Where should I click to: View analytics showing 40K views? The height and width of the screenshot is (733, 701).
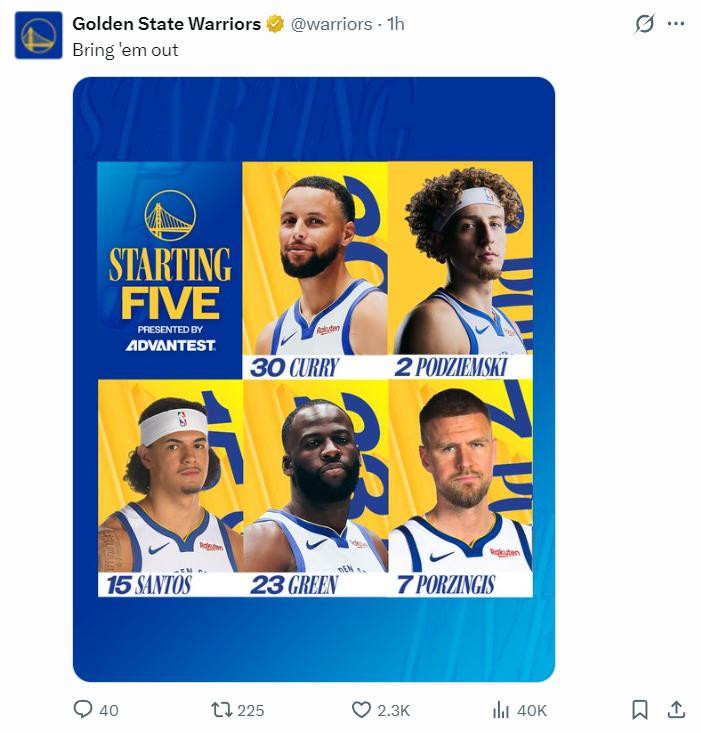click(x=502, y=709)
